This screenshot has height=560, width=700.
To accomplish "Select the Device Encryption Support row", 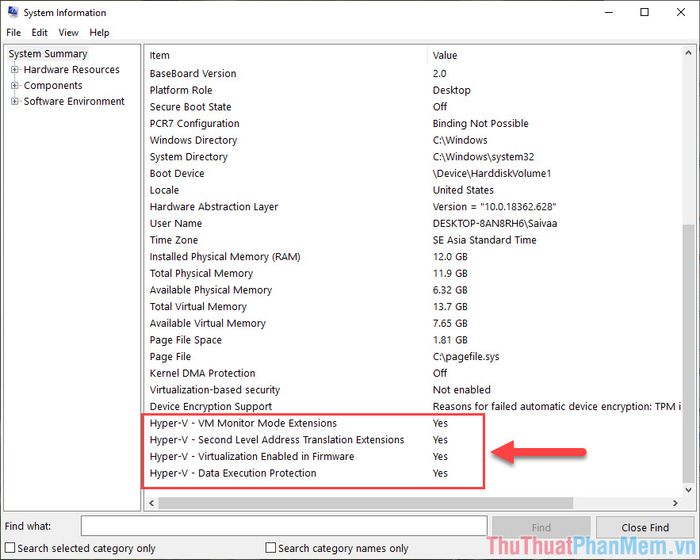I will (415, 406).
